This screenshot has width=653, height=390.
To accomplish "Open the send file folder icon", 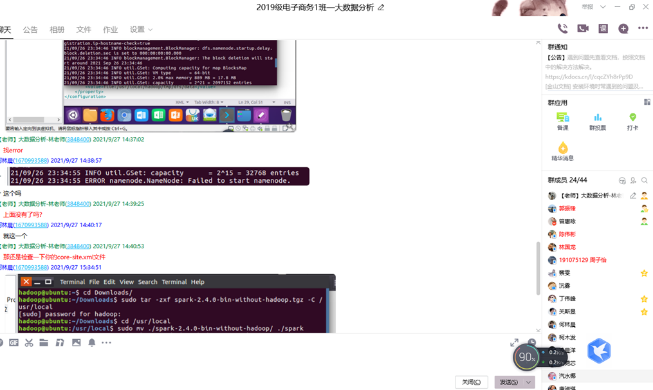I will pos(44,342).
